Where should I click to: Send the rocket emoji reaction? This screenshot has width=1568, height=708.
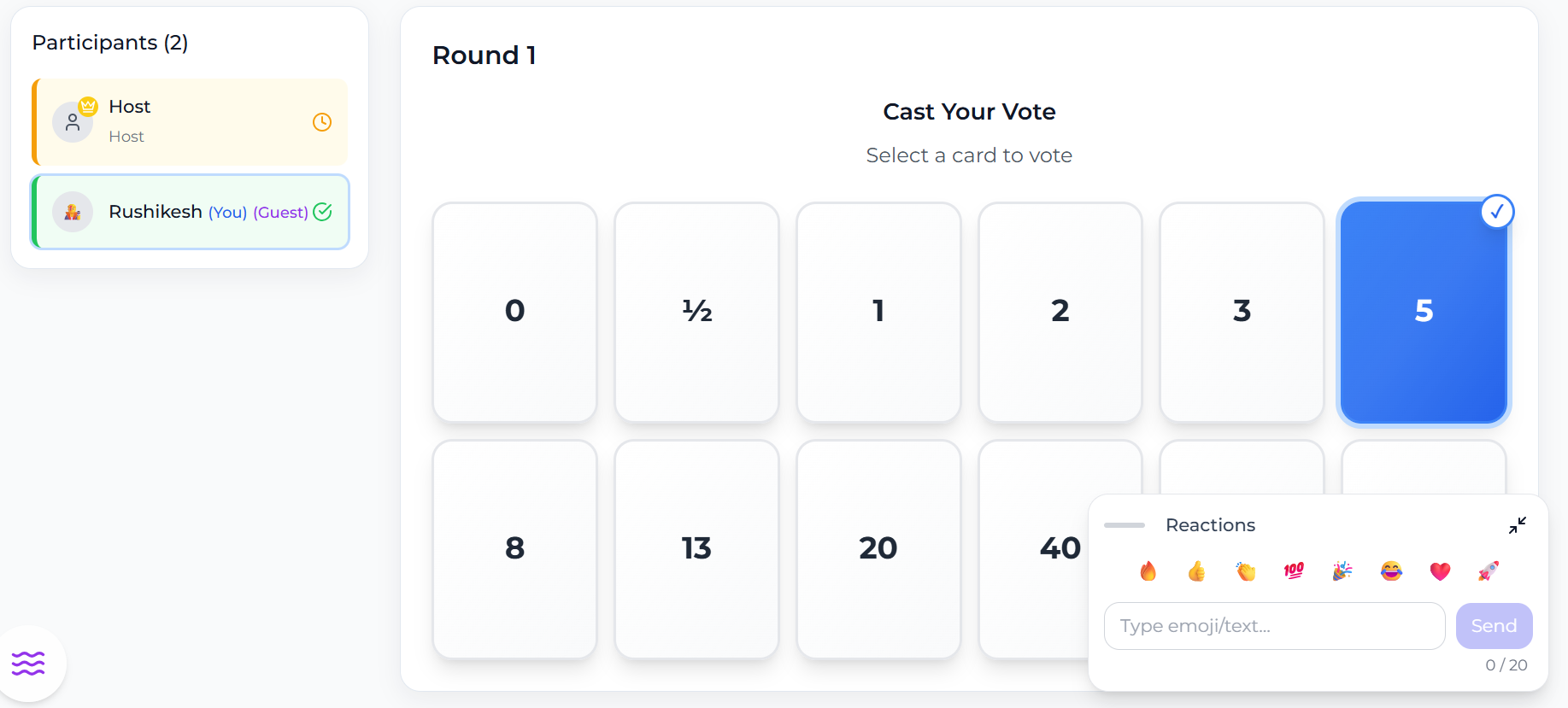pyautogui.click(x=1489, y=570)
